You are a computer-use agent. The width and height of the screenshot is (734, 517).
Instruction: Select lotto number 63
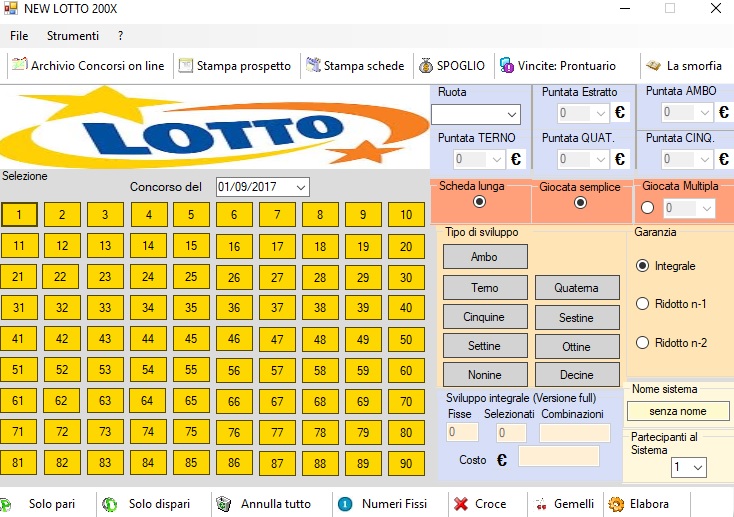(x=105, y=401)
